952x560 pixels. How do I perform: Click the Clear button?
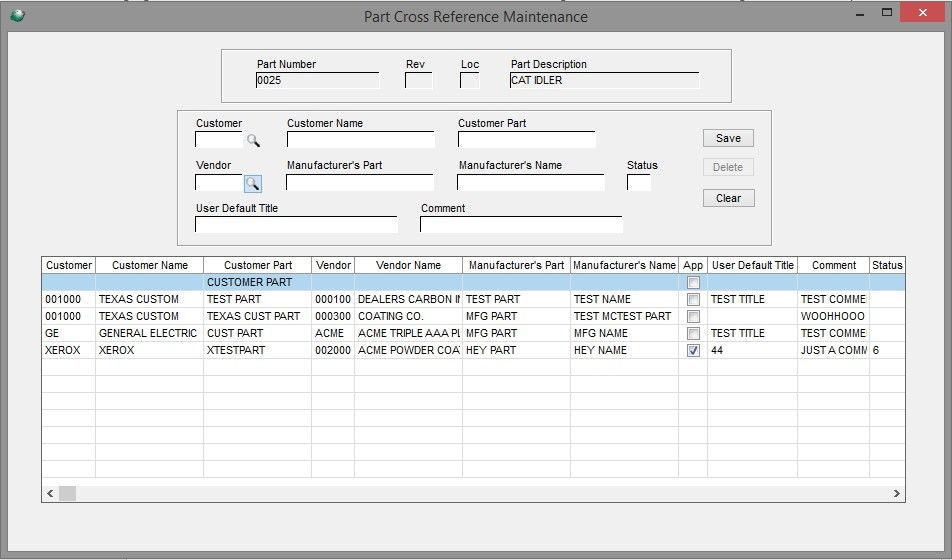[x=729, y=198]
